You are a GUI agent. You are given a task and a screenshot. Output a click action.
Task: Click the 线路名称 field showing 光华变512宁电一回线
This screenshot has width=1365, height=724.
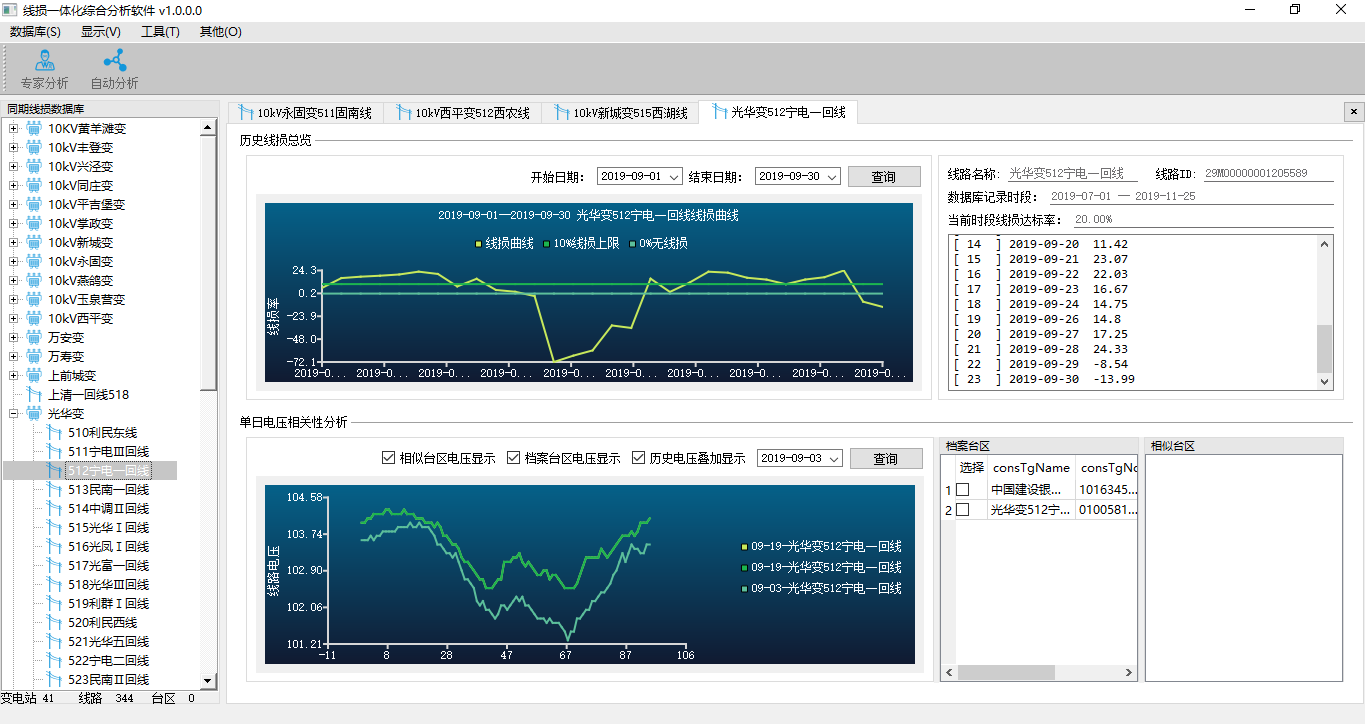pyautogui.click(x=1072, y=174)
